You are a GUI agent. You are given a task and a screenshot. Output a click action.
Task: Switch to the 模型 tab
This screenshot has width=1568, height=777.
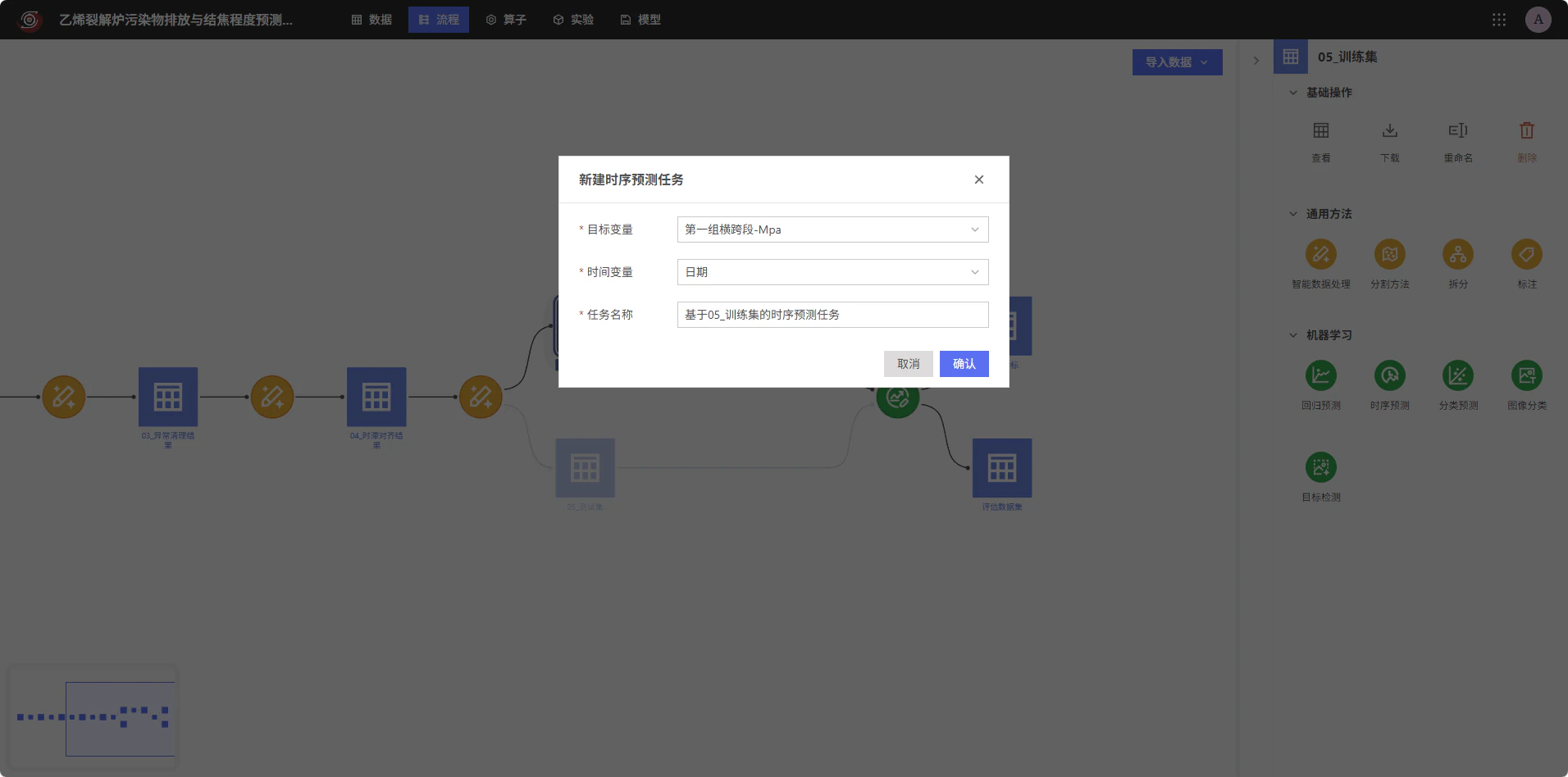click(640, 20)
